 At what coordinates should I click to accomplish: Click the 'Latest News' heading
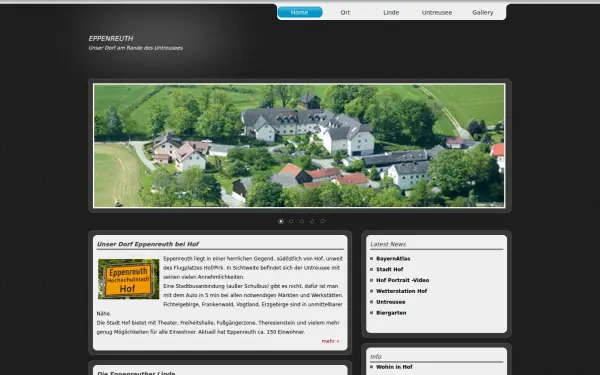pyautogui.click(x=388, y=244)
